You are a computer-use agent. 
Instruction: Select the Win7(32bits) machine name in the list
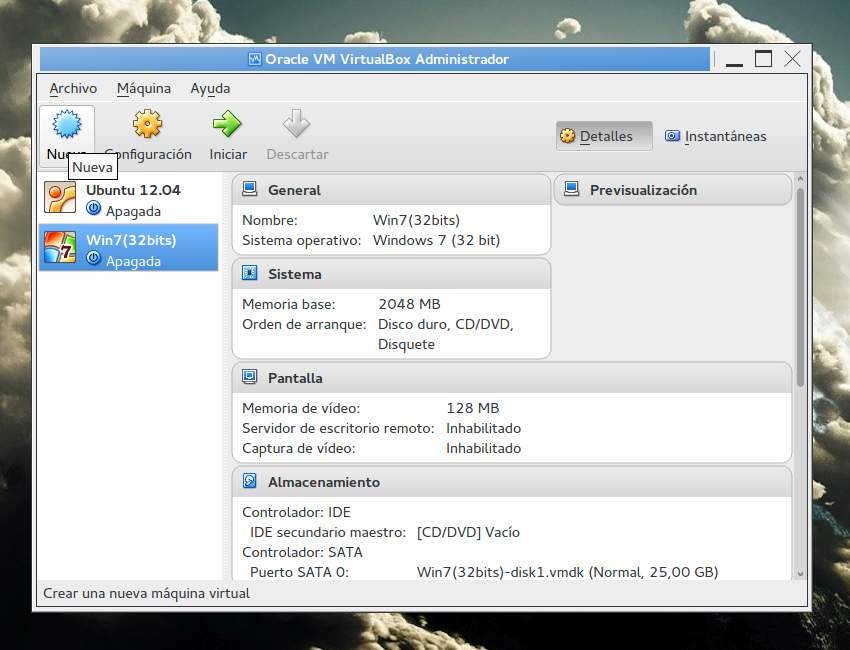(131, 240)
